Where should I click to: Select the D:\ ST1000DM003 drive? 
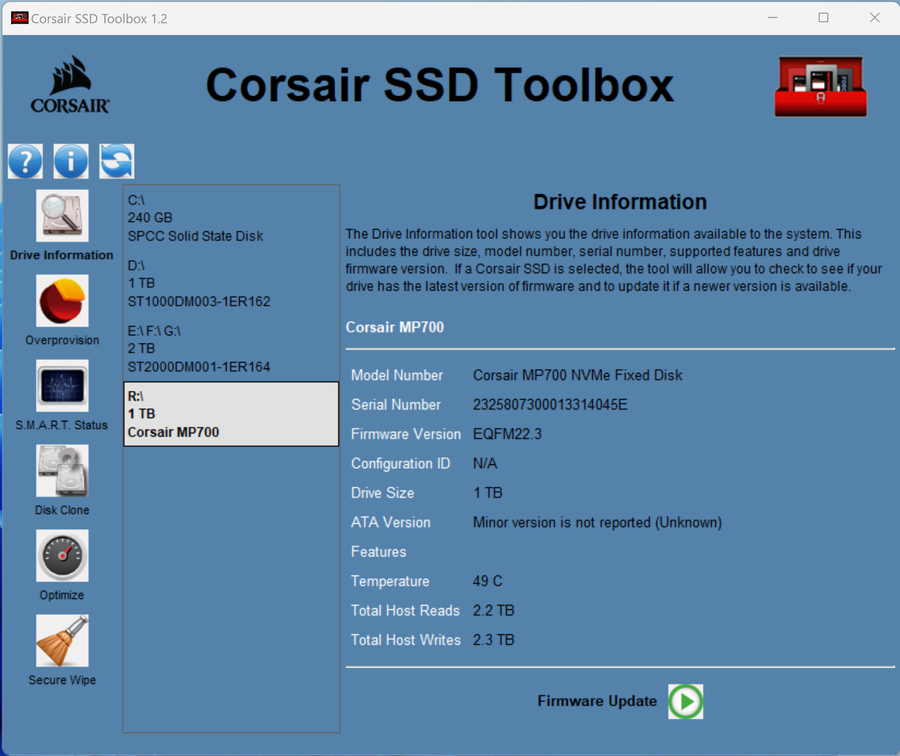click(x=231, y=284)
